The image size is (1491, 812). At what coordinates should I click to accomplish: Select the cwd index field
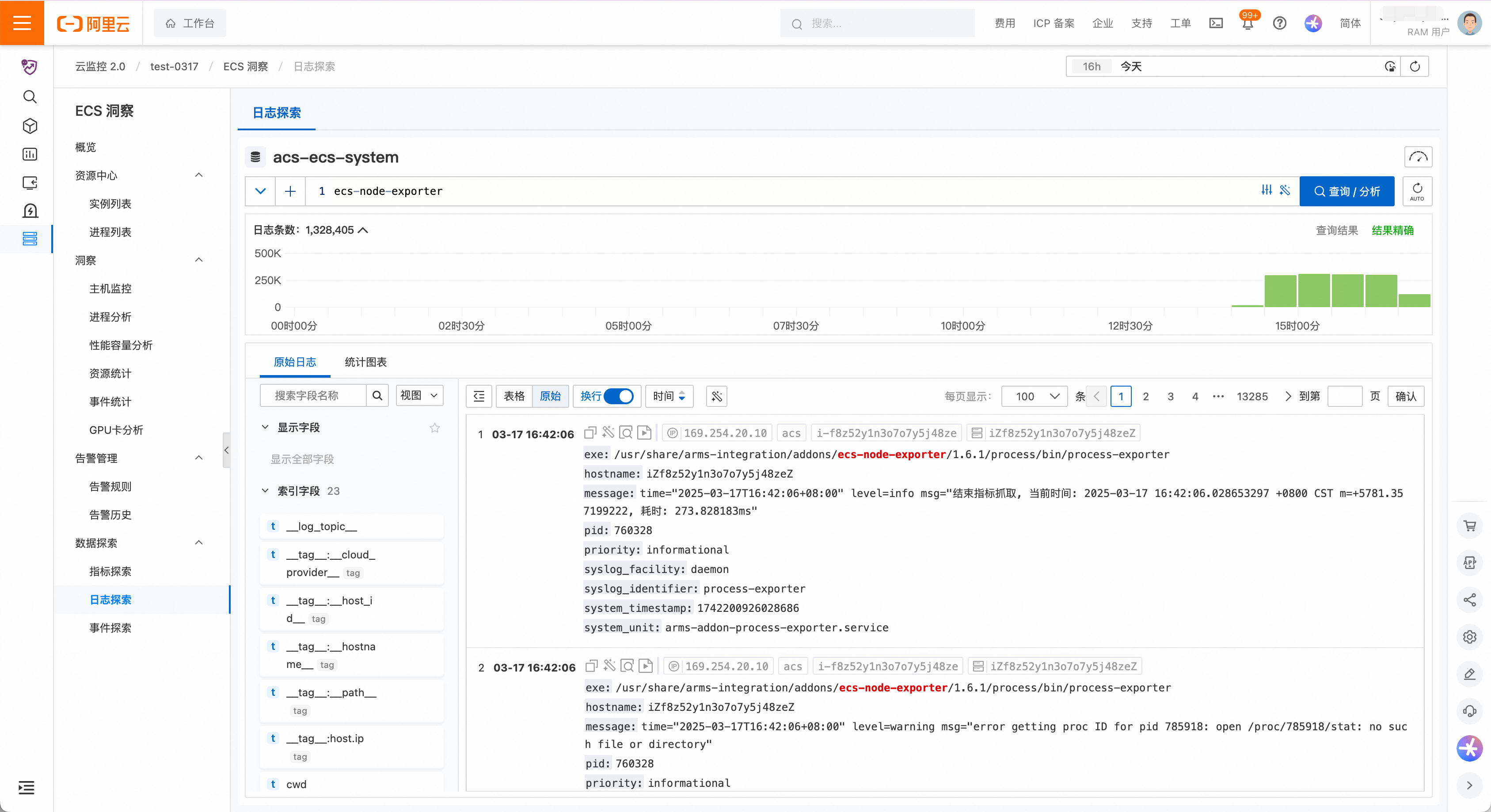(351, 784)
